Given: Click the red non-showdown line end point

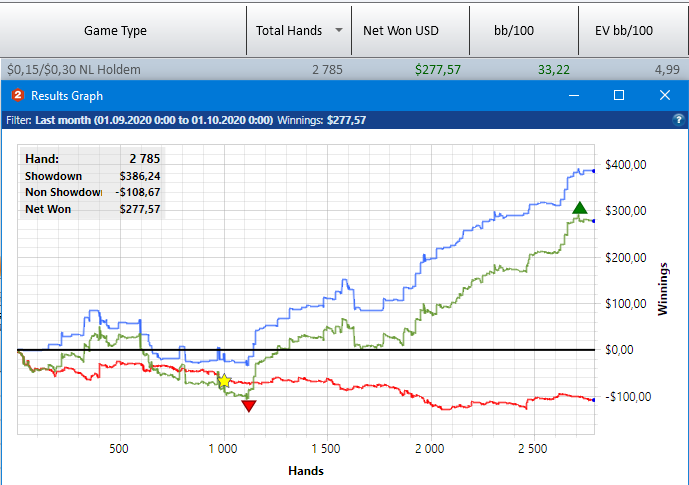Looking at the screenshot, I should [594, 400].
